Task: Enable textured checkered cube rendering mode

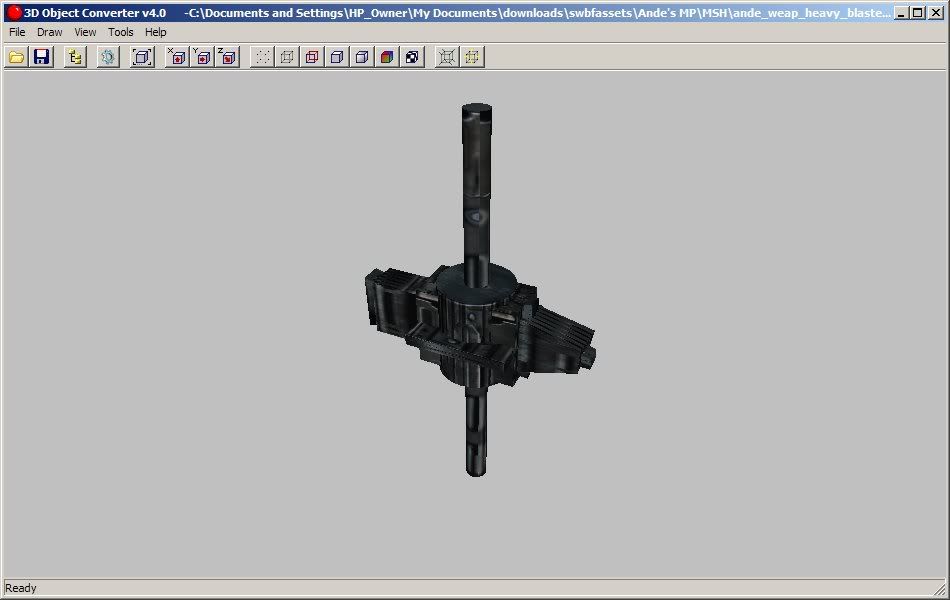Action: [x=412, y=57]
